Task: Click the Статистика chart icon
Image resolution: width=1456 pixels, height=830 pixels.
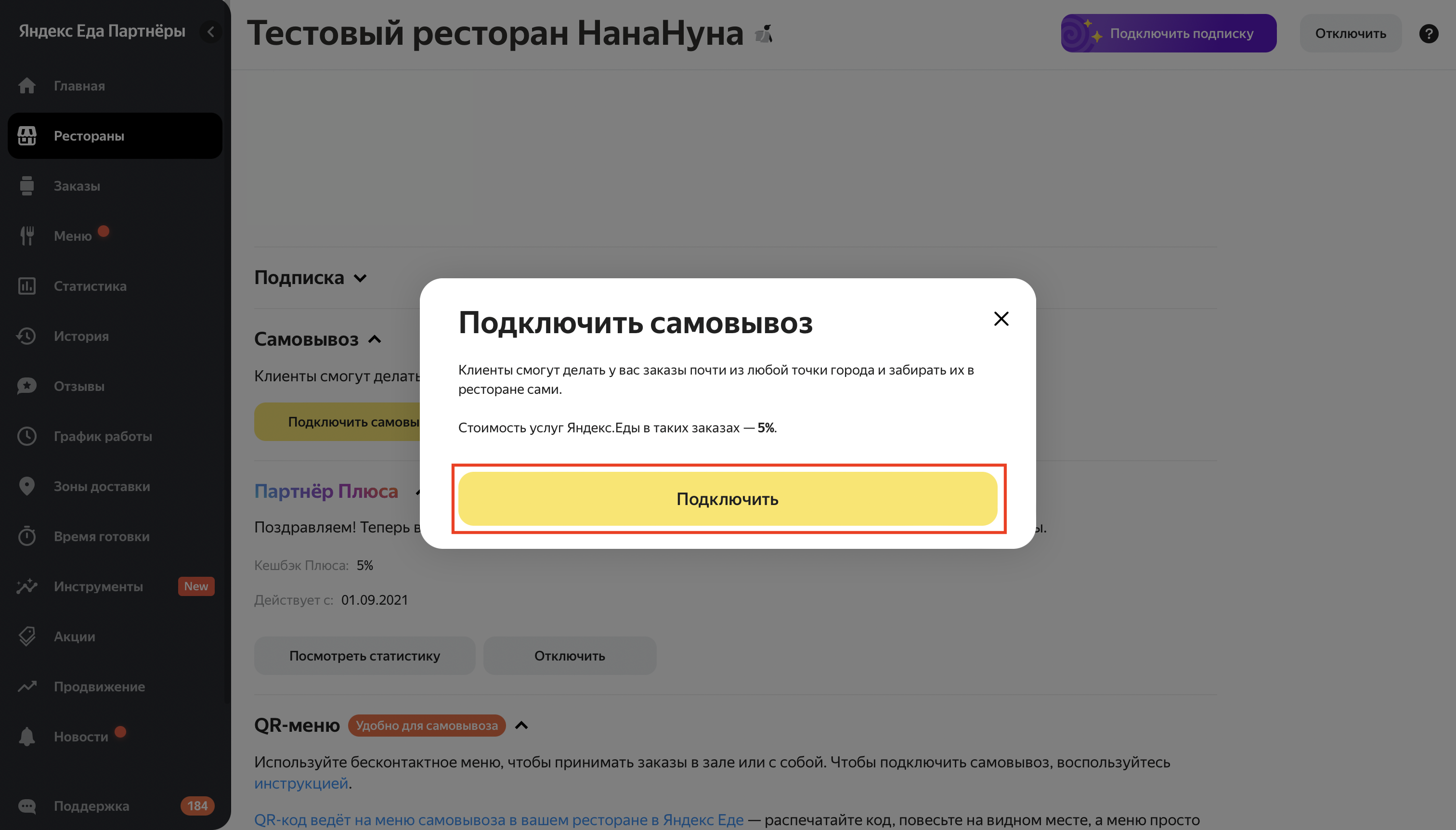Action: (x=27, y=286)
